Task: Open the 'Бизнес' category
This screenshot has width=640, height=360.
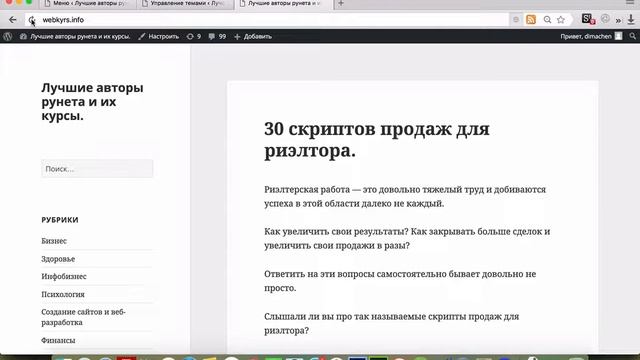Action: [x=54, y=241]
